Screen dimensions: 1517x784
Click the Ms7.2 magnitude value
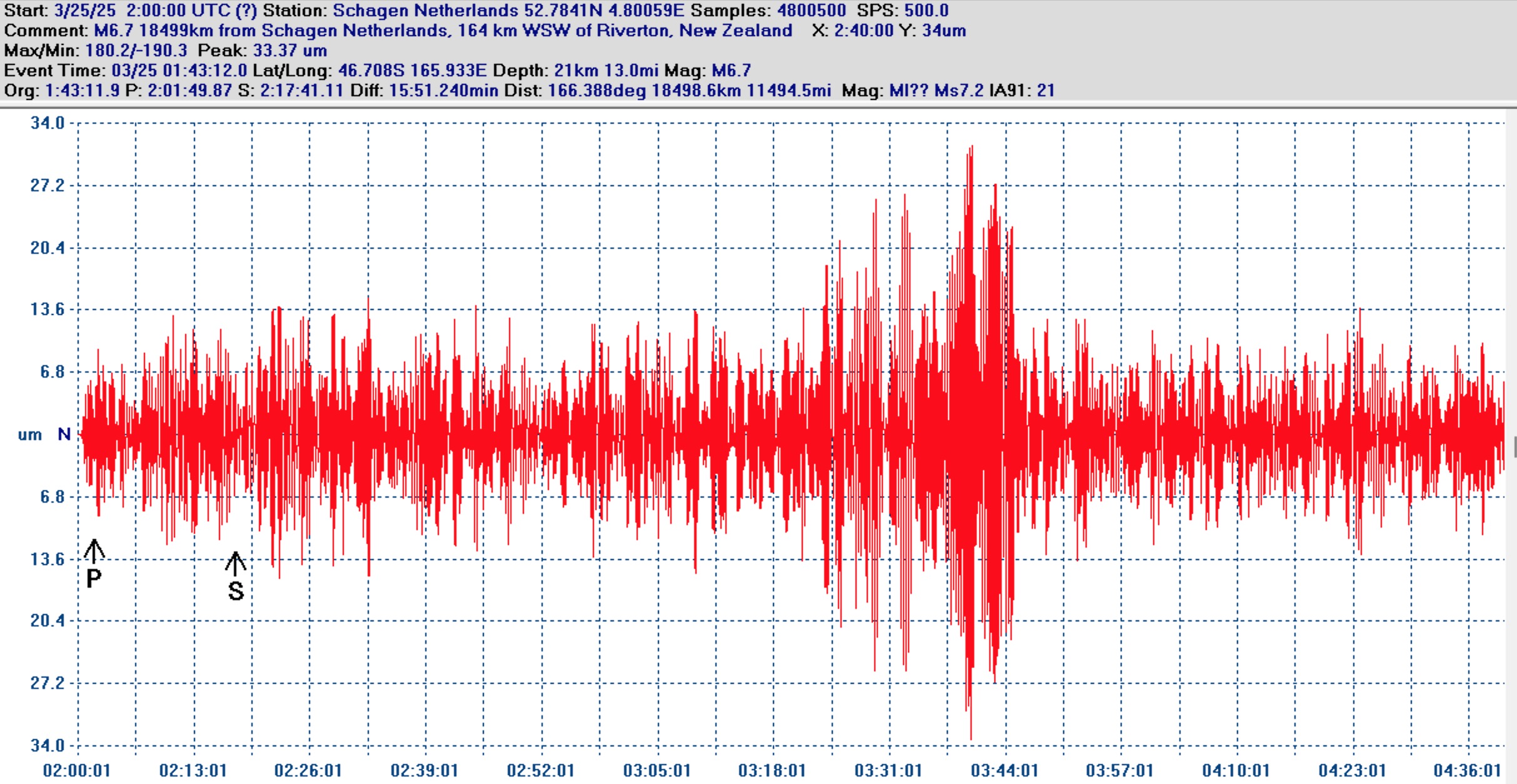tap(959, 91)
